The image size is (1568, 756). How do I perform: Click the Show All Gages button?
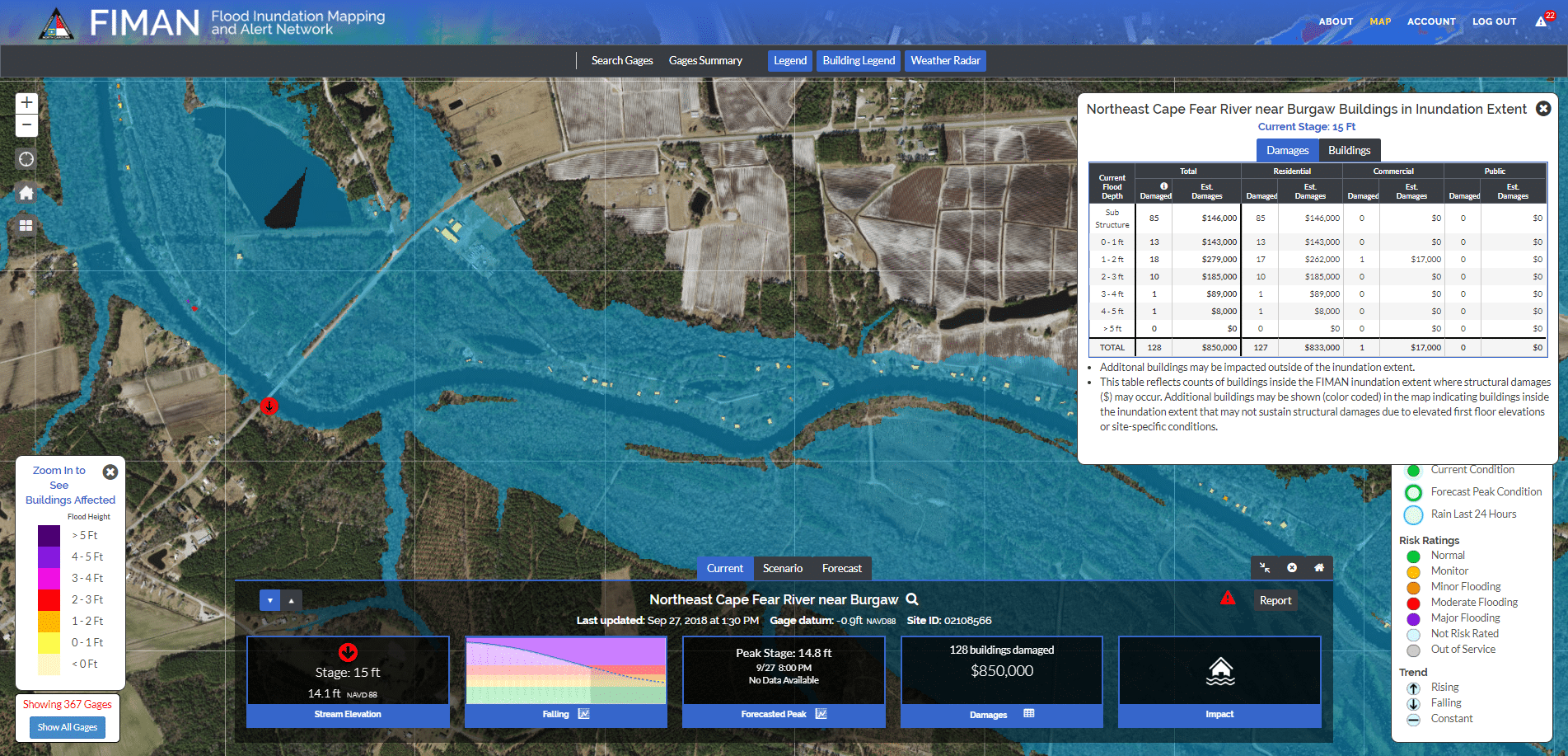(68, 727)
